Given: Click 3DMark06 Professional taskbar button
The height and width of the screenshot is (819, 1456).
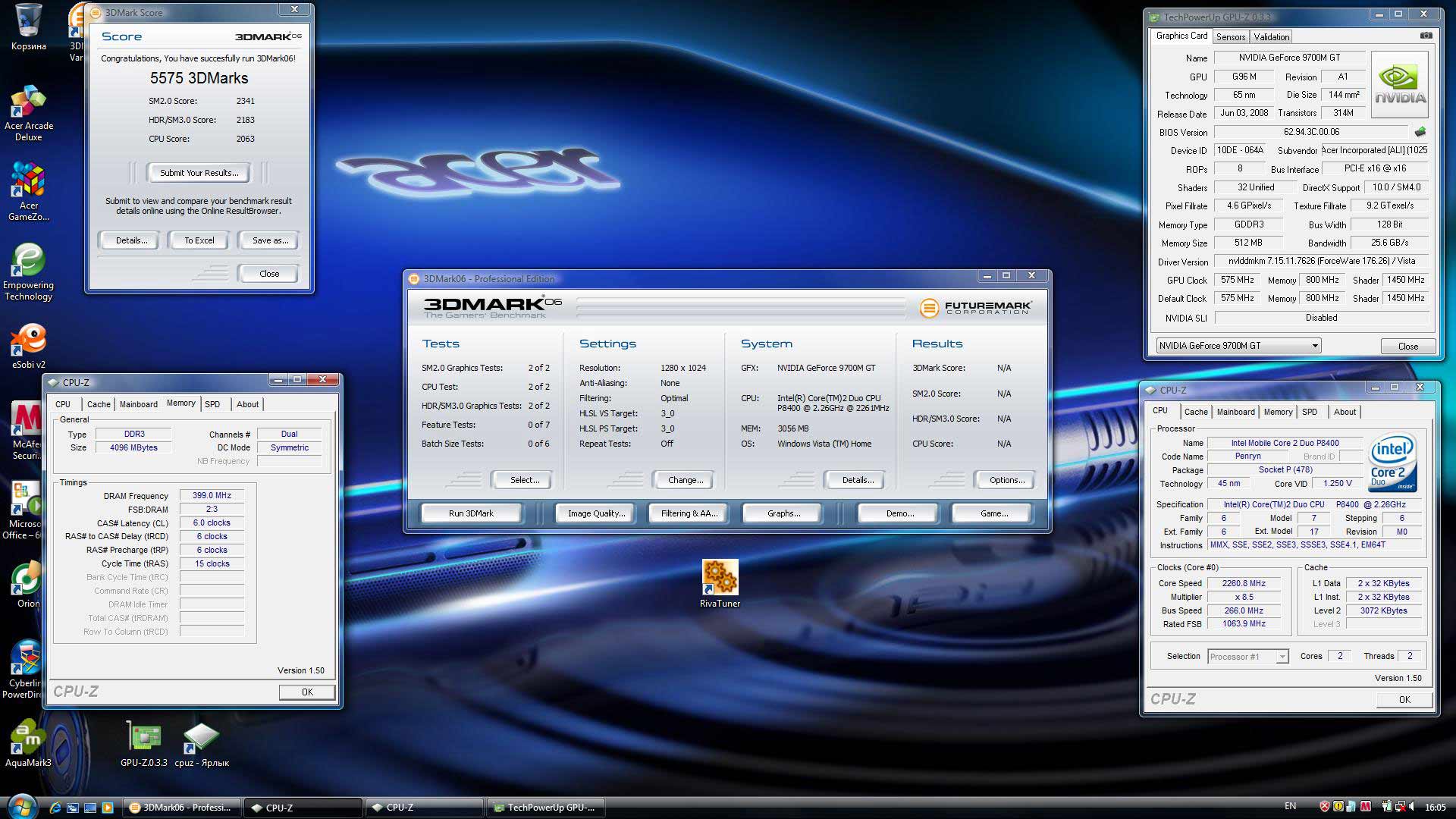Looking at the screenshot, I should coord(182,808).
